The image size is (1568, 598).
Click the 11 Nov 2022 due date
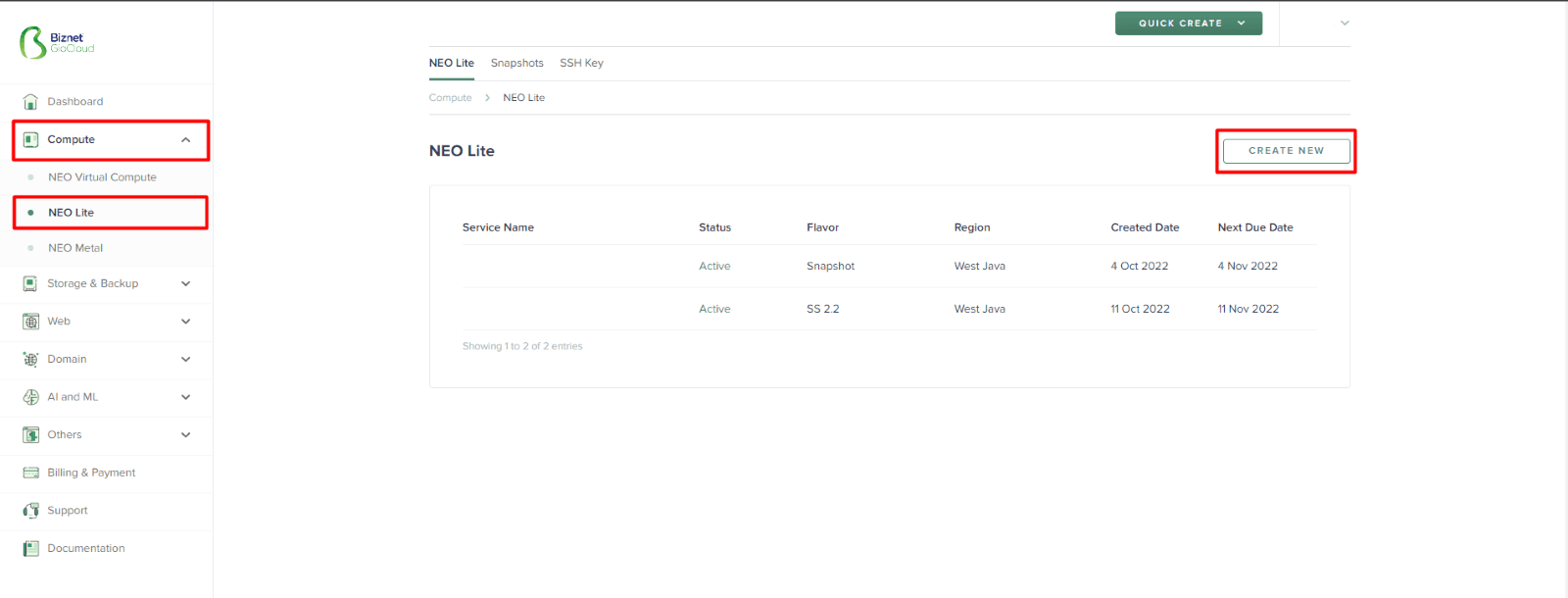pyautogui.click(x=1249, y=309)
